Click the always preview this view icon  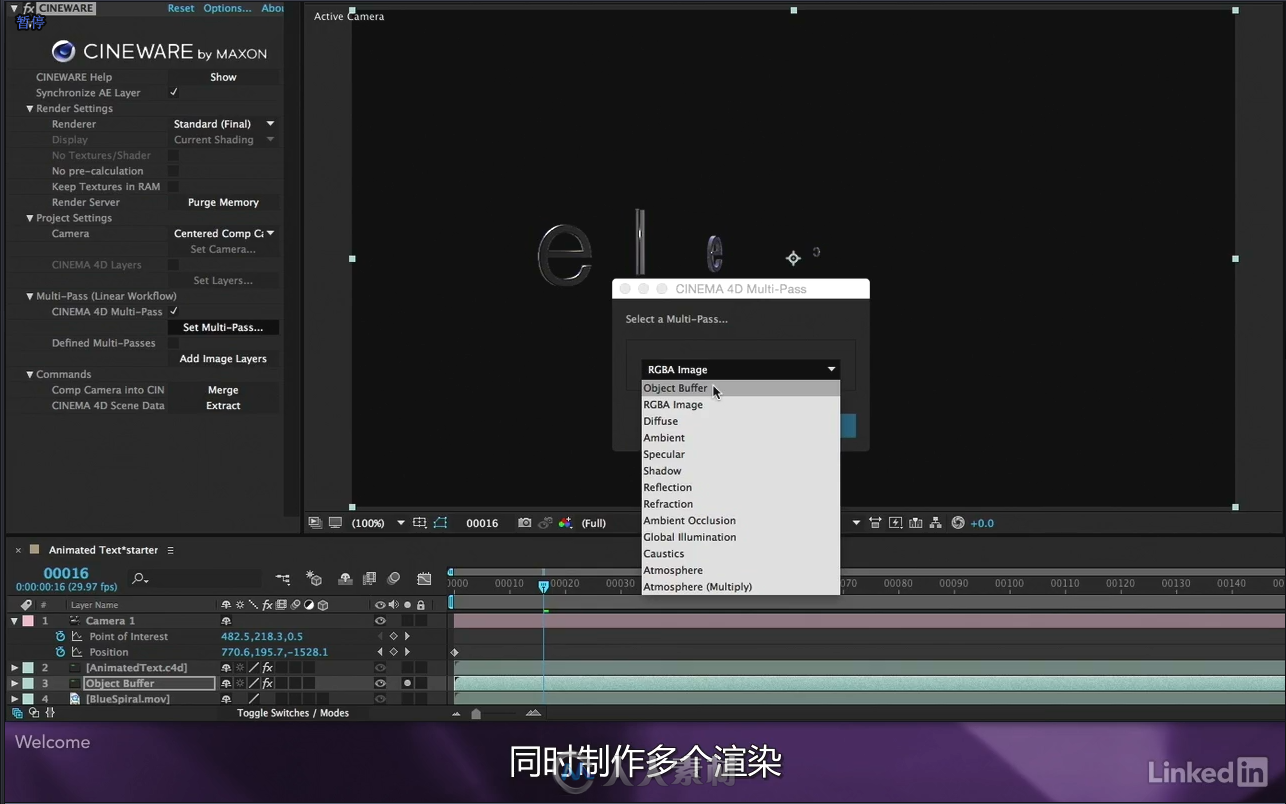pyautogui.click(x=315, y=523)
